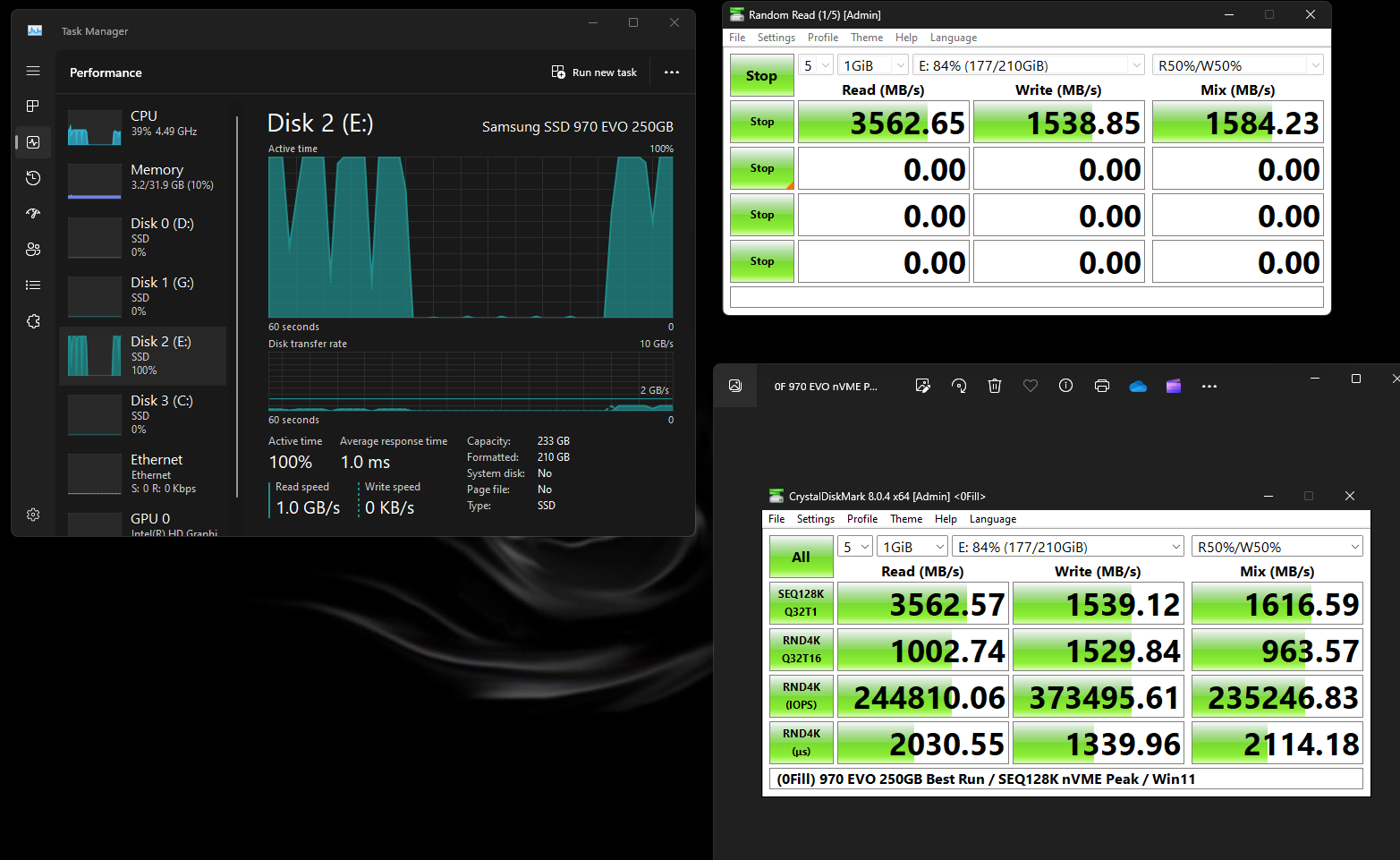Open Task Manager hamburger navigation menu
This screenshot has height=860, width=1400.
pyautogui.click(x=33, y=71)
